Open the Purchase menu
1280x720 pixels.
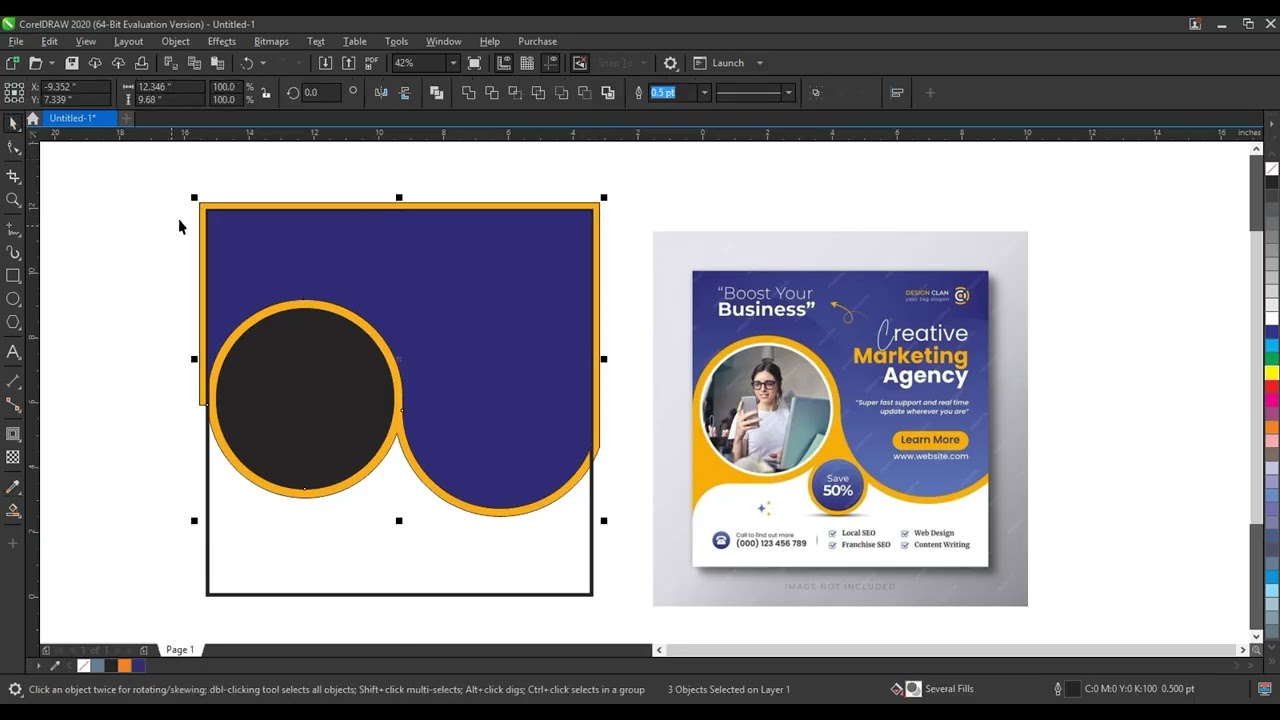coord(537,41)
